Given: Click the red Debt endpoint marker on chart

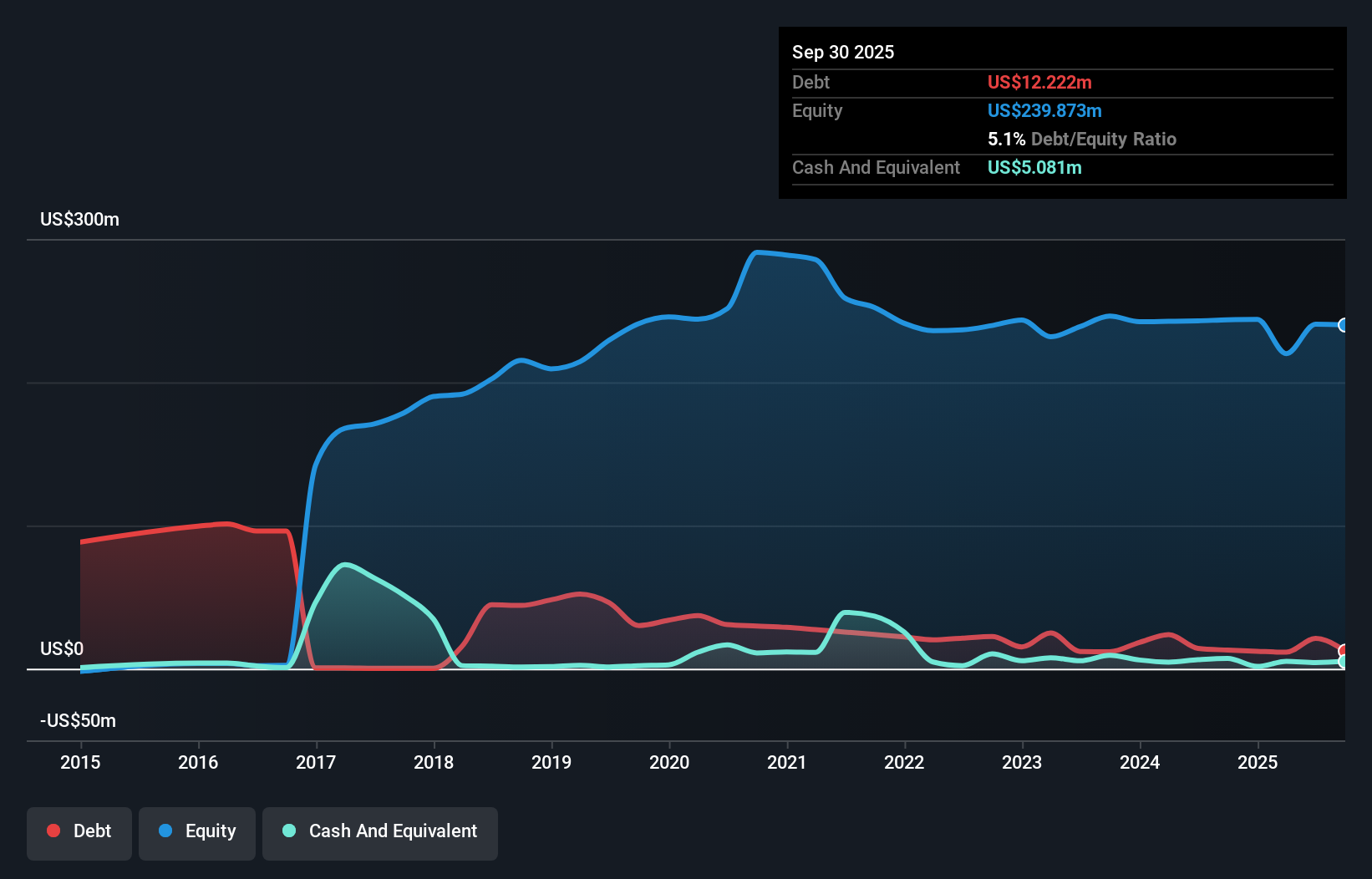Looking at the screenshot, I should pos(1342,650).
